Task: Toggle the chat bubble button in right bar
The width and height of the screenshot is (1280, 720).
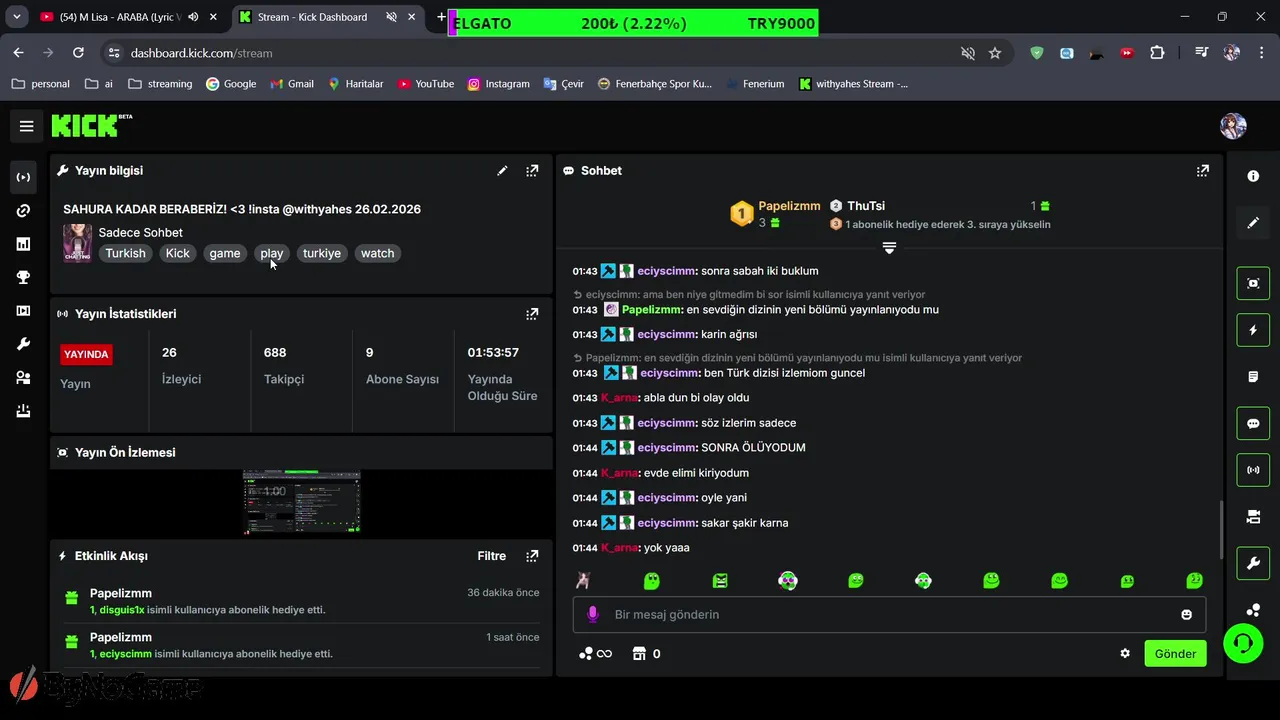Action: pyautogui.click(x=1253, y=424)
